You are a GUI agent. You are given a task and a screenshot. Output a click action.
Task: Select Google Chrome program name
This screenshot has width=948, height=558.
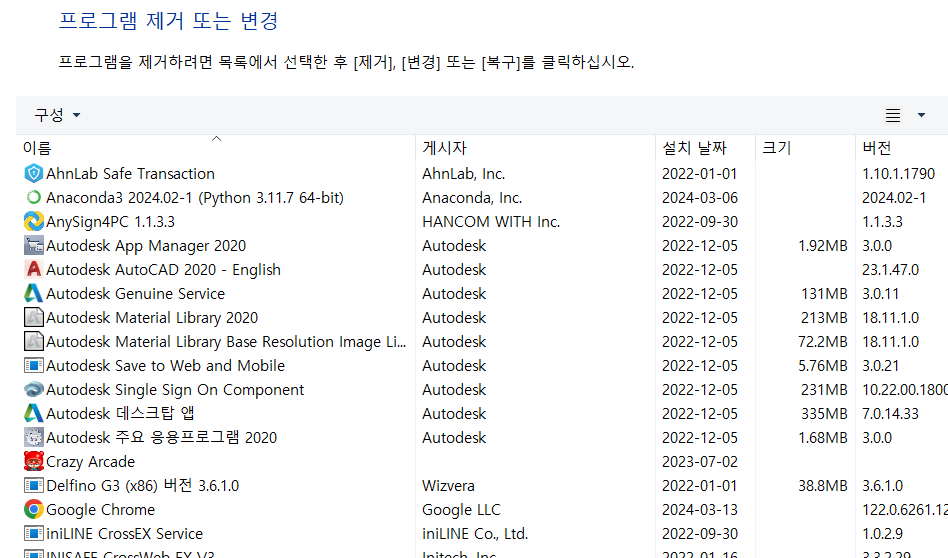[x=100, y=510]
